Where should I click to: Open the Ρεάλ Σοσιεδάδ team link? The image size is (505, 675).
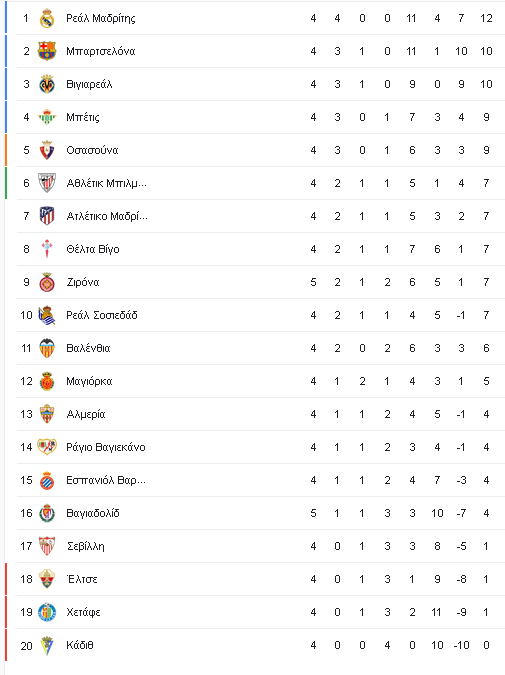tap(102, 315)
